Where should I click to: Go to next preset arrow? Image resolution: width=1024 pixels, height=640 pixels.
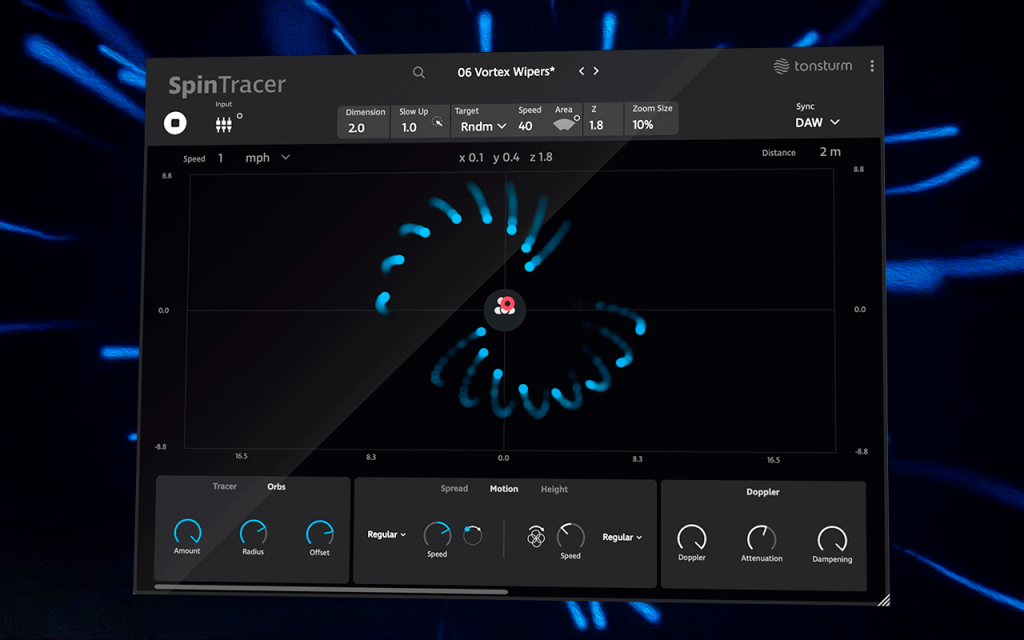click(x=596, y=71)
